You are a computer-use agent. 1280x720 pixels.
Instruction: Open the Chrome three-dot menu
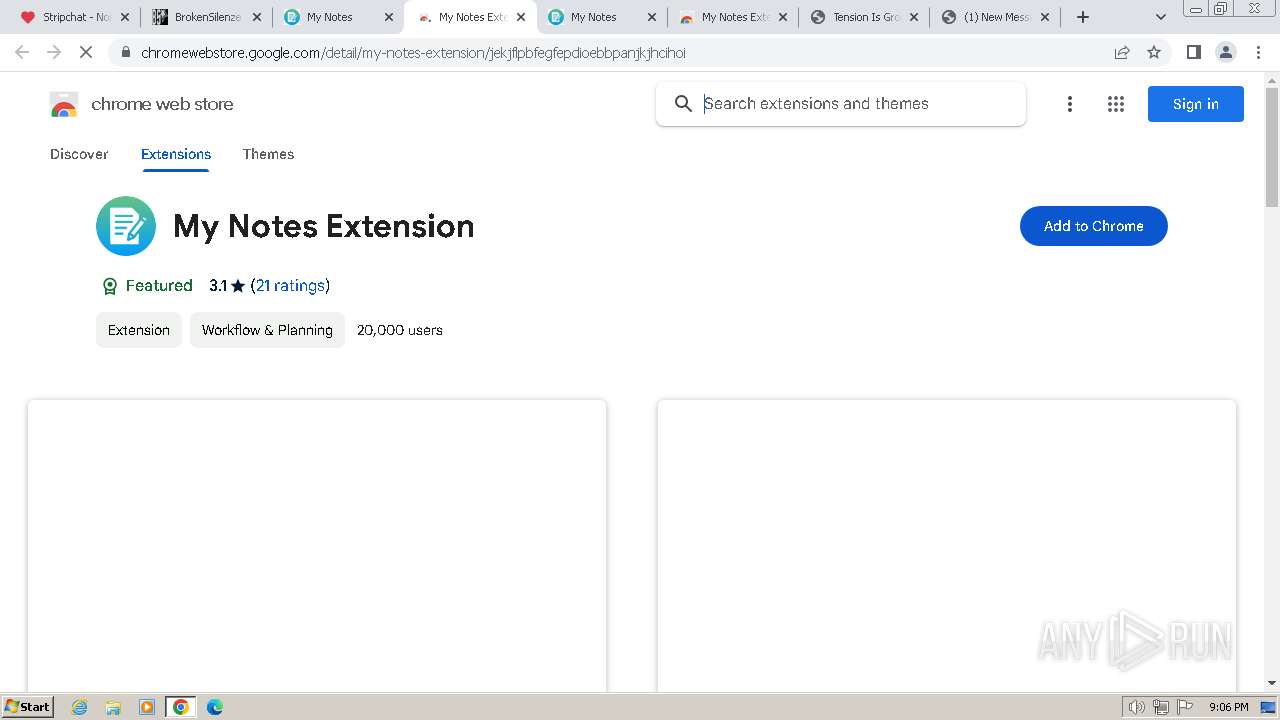tap(1258, 52)
